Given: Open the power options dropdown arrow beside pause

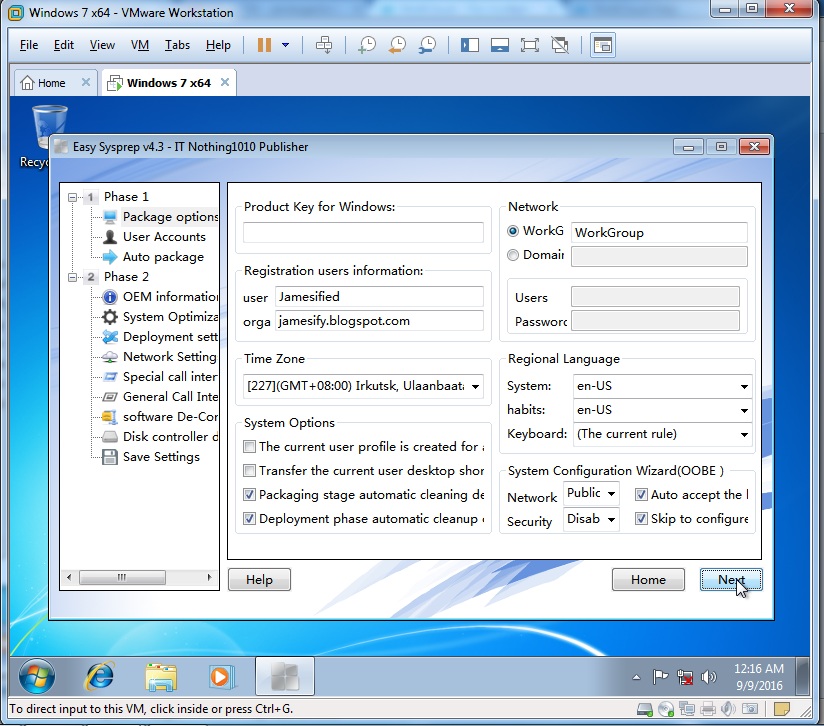Looking at the screenshot, I should 285,45.
